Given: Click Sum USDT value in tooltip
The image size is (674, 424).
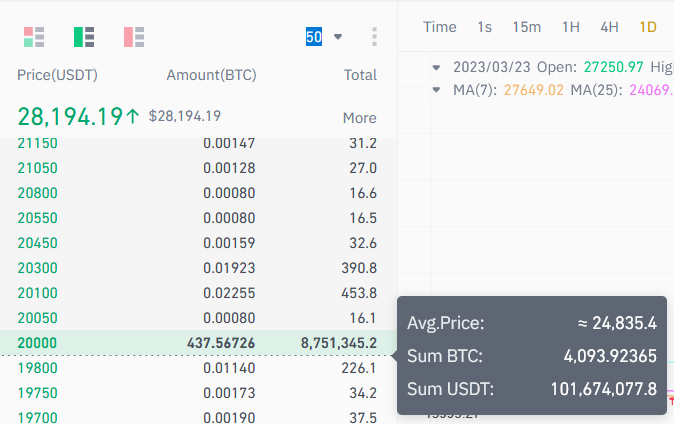Looking at the screenshot, I should click(x=604, y=389).
